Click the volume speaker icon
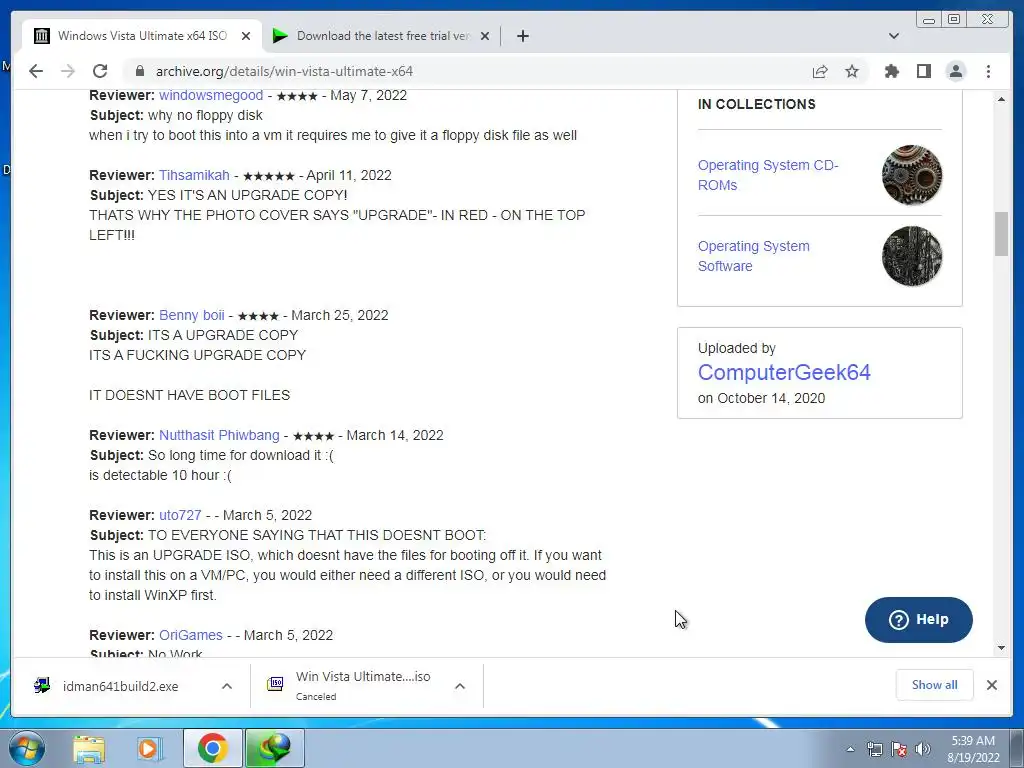 923,749
